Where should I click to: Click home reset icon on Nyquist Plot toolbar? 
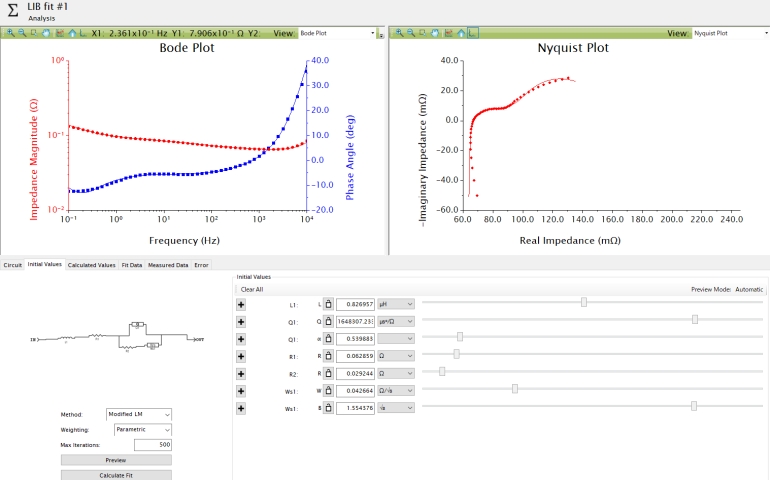pyautogui.click(x=461, y=33)
